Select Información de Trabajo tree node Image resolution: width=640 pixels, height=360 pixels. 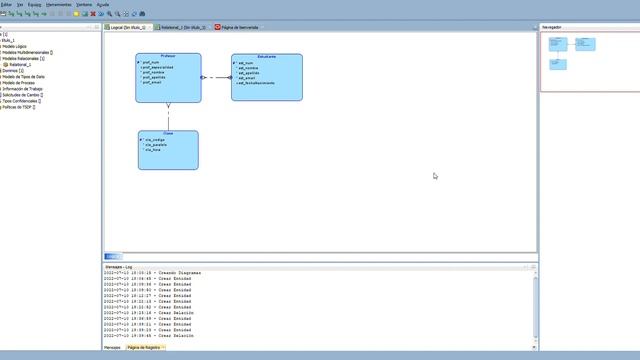pos(22,89)
